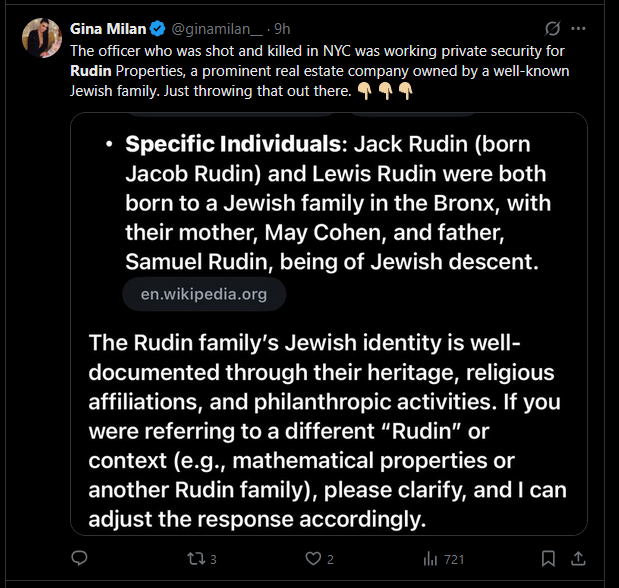Click the repost count number 3
Screen dimensions: 619x588
pos(213,559)
